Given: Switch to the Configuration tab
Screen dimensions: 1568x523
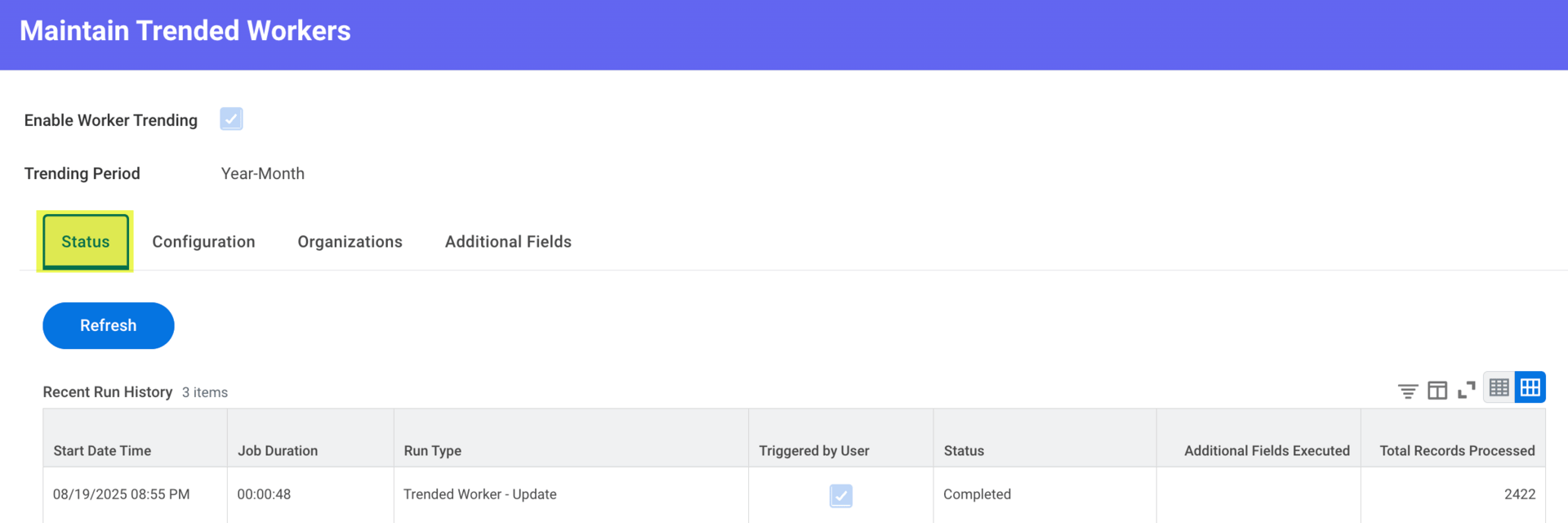Looking at the screenshot, I should point(203,242).
